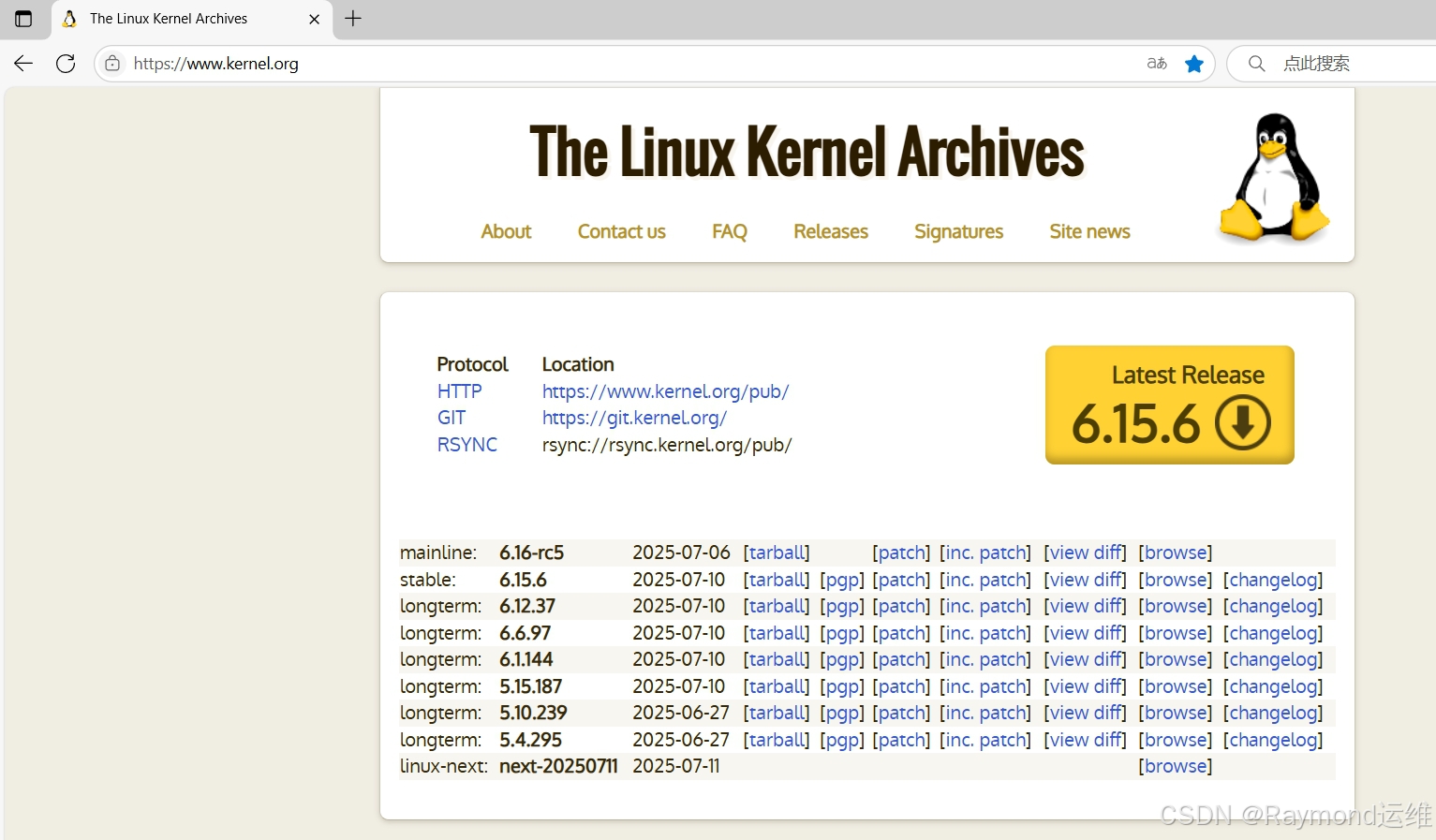Open changelog for longterm 5.10.239
Viewport: 1436px width, 840px height.
pos(1273,713)
